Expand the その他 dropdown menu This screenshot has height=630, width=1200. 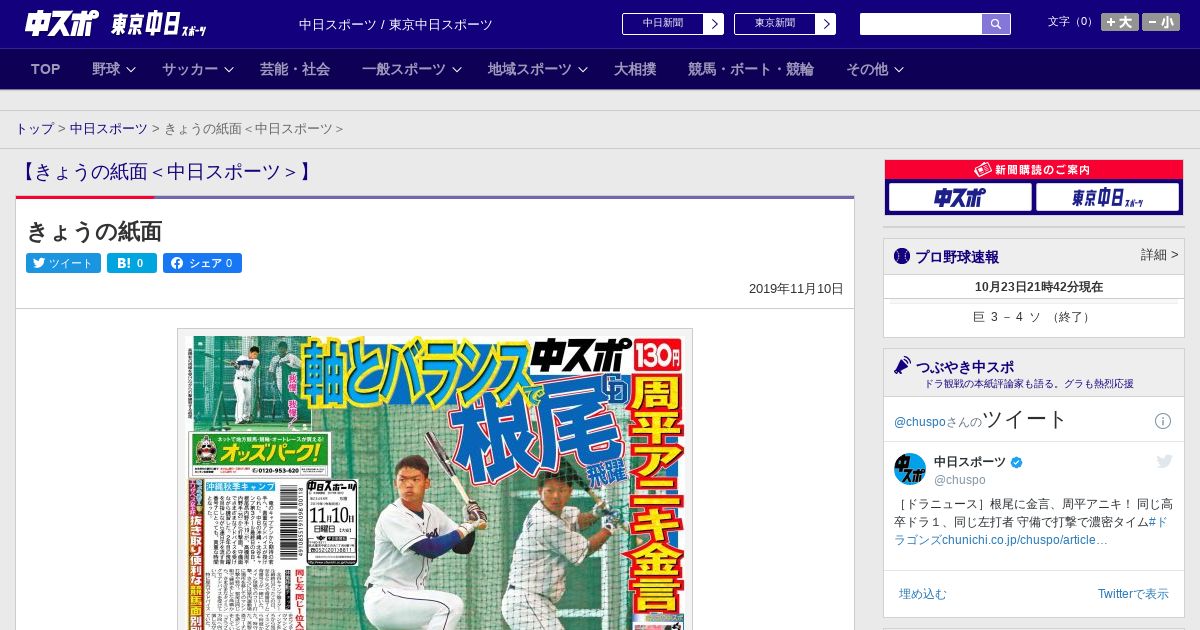pos(875,69)
